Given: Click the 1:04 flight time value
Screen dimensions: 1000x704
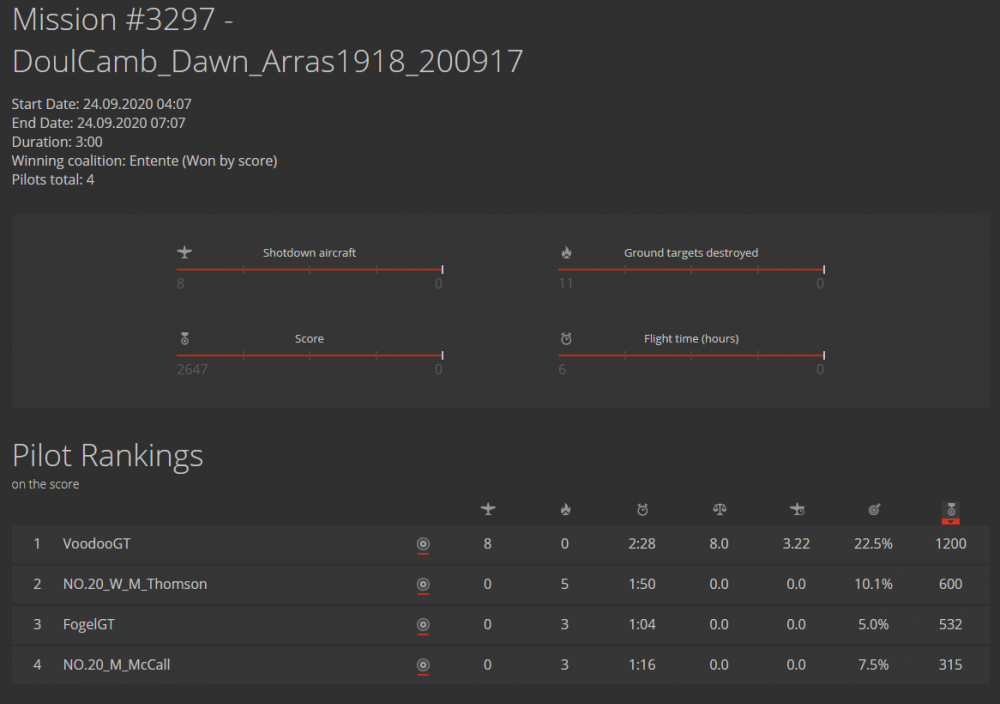Looking at the screenshot, I should click(642, 624).
